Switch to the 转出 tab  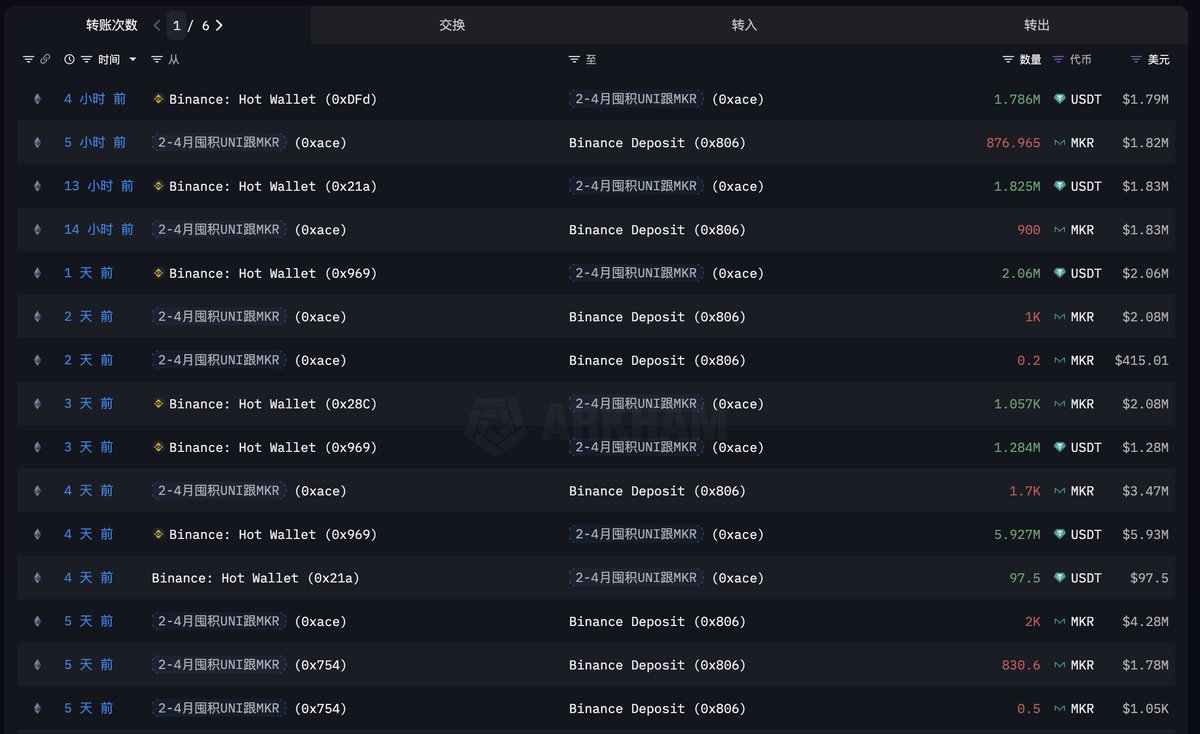pyautogui.click(x=1037, y=25)
